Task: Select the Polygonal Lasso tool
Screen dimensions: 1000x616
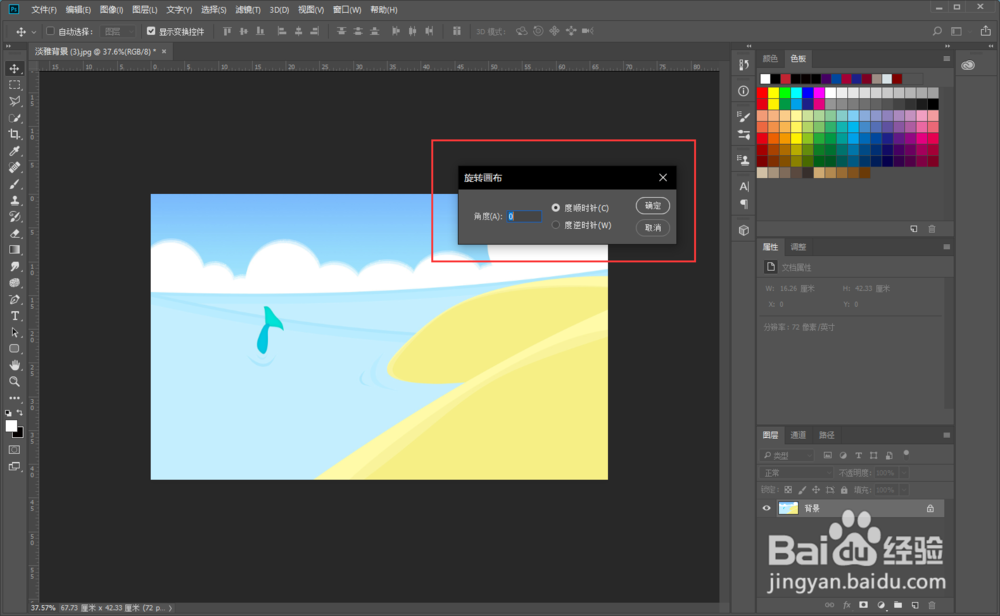Action: click(14, 101)
